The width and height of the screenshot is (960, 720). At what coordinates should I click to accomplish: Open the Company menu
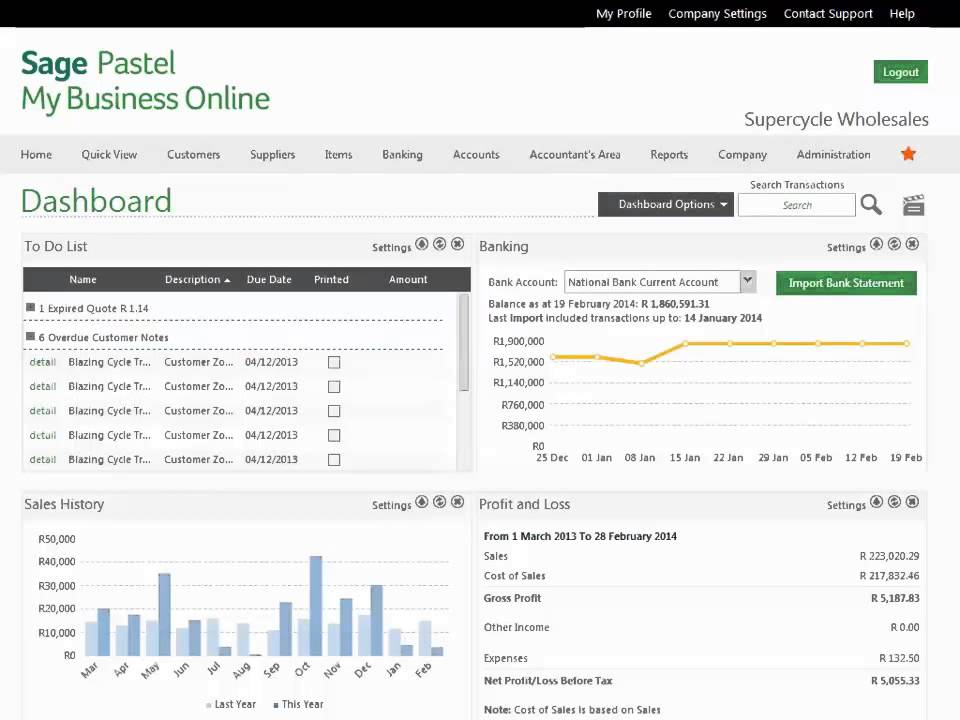[x=742, y=154]
